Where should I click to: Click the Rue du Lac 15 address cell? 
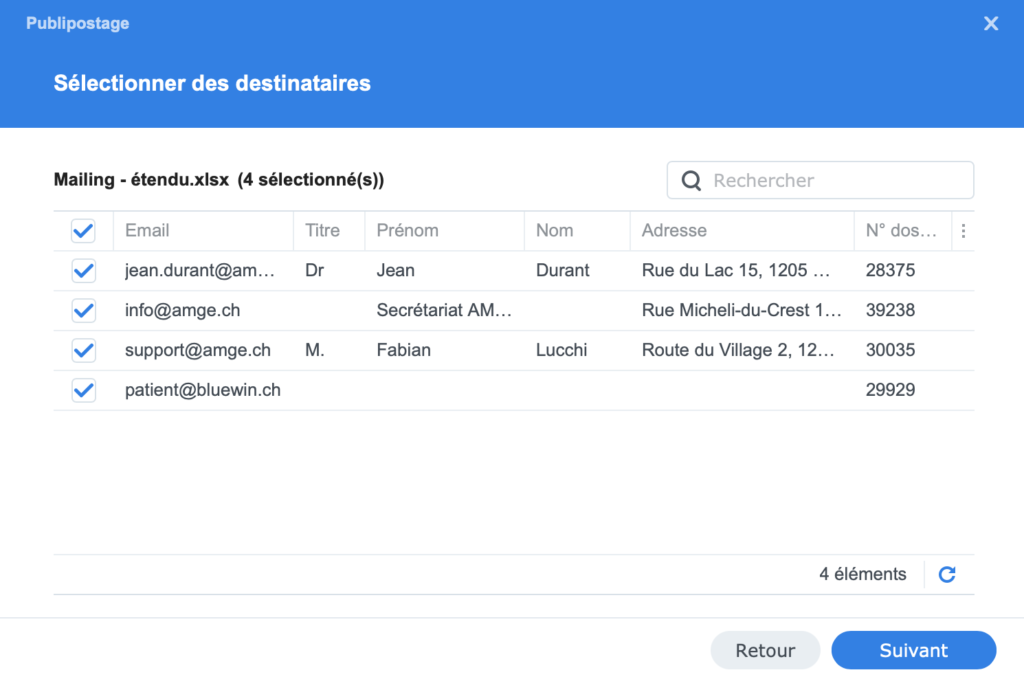(x=736, y=270)
